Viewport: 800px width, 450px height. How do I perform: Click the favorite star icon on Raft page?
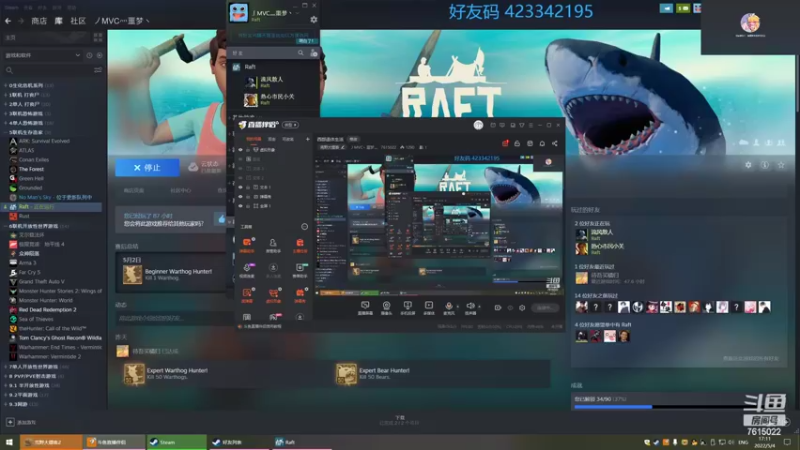tap(781, 165)
